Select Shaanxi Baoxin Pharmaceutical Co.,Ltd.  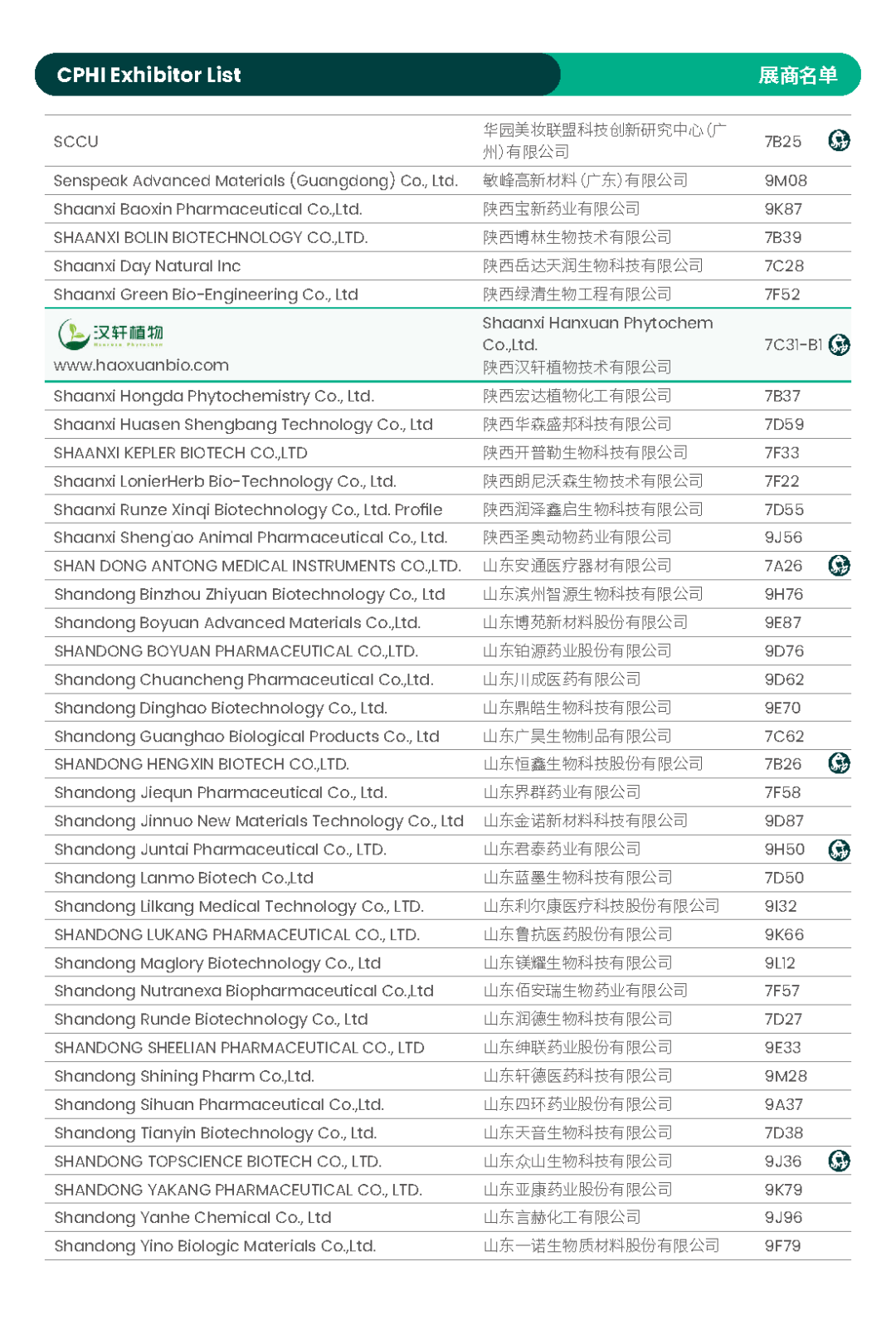tap(207, 209)
